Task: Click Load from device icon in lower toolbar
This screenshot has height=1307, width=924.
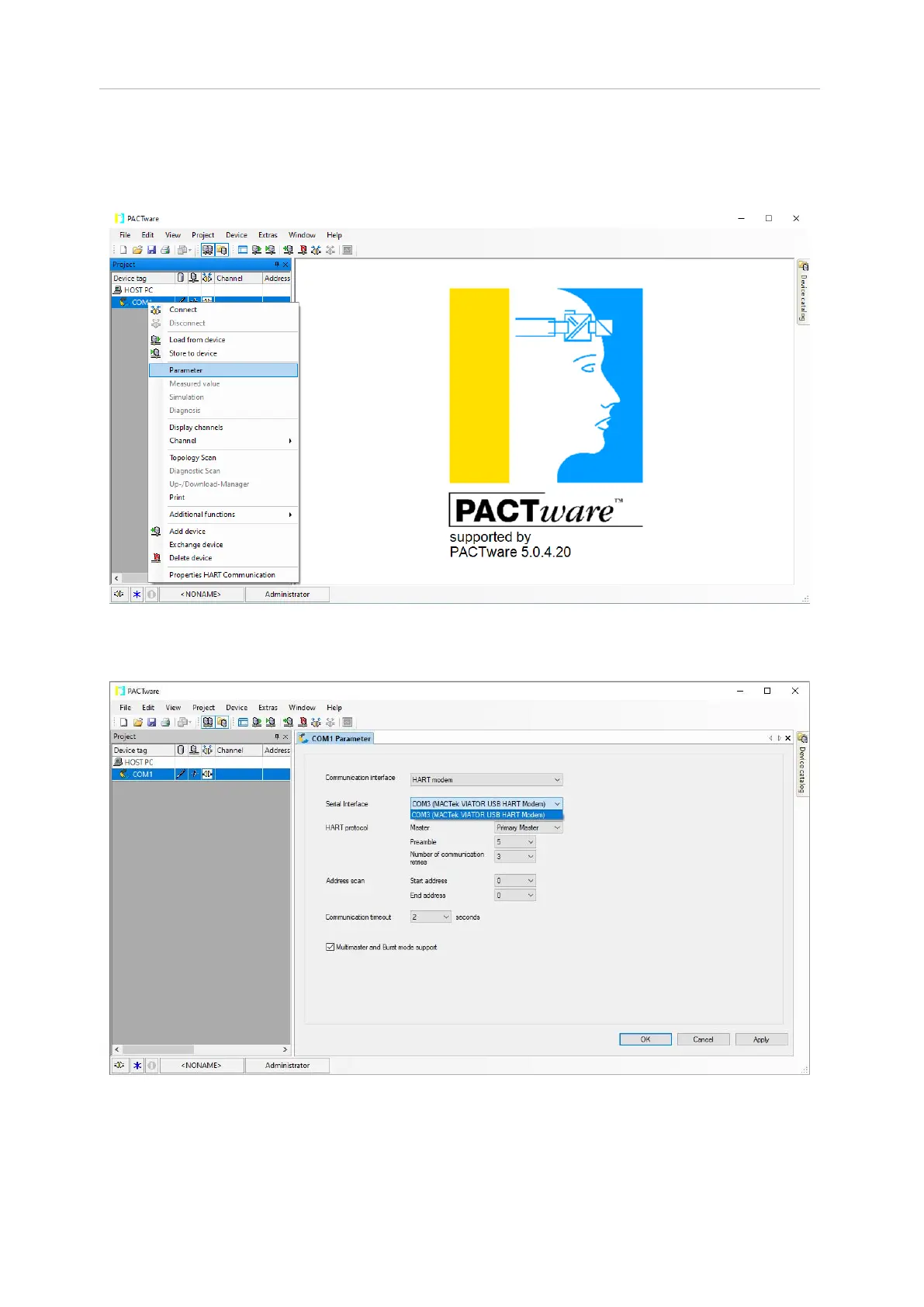Action: pos(256,722)
